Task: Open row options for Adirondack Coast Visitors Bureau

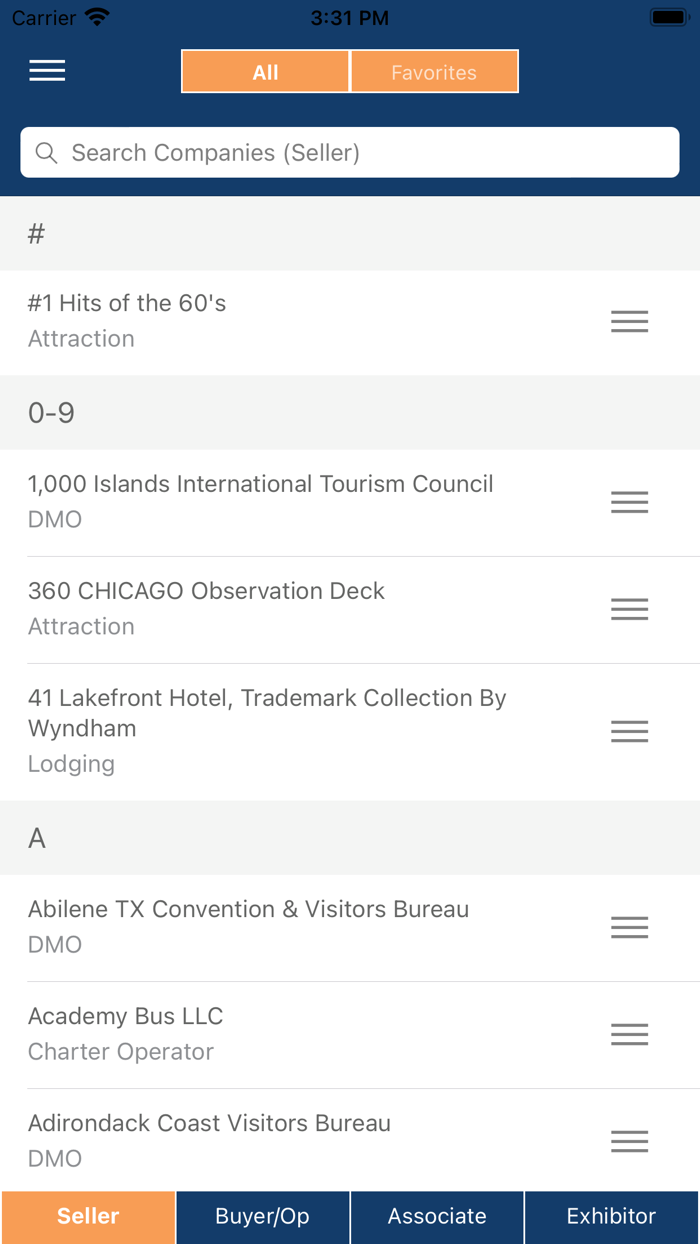Action: (629, 1141)
